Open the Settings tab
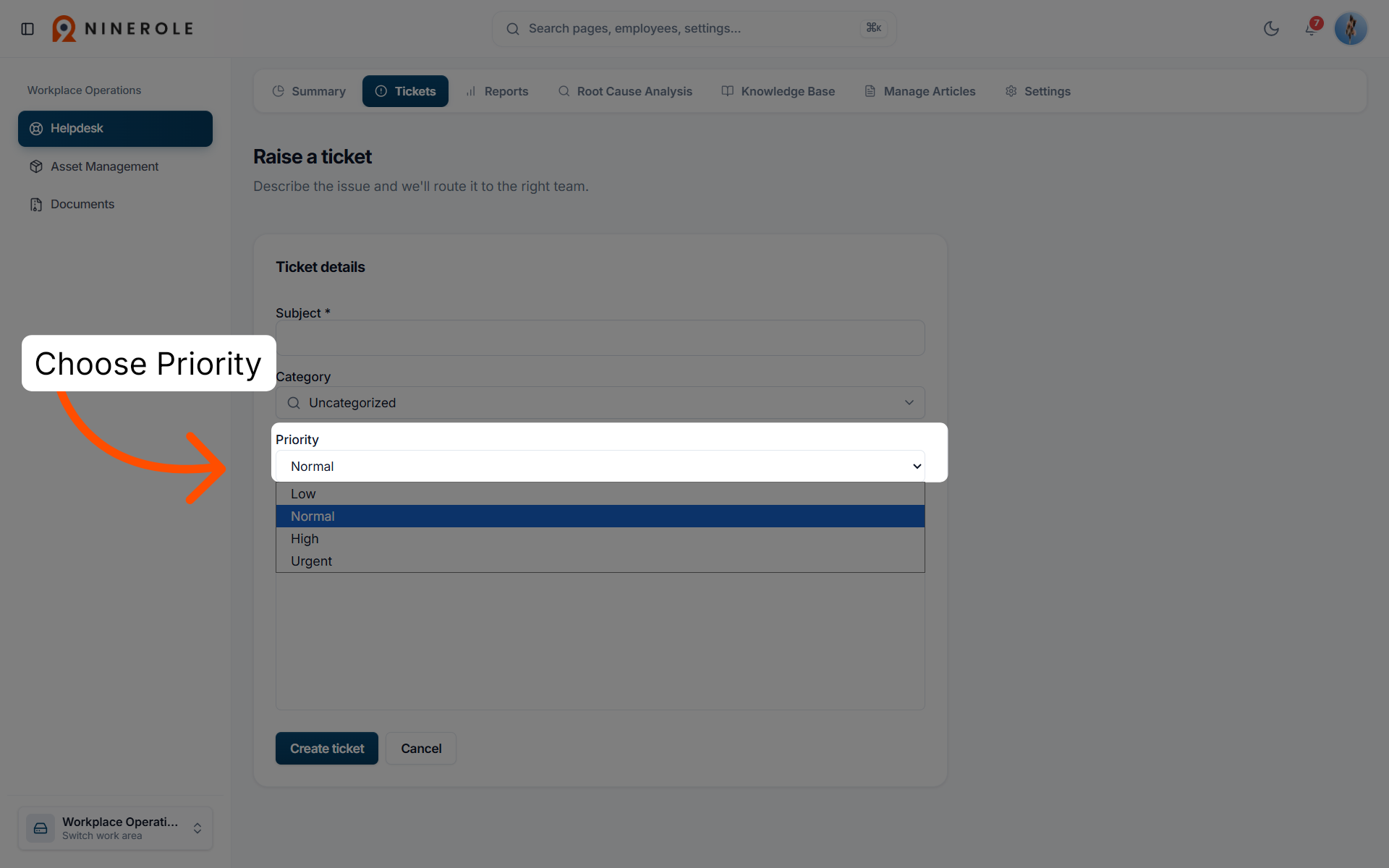This screenshot has width=1389, height=868. click(x=1037, y=91)
